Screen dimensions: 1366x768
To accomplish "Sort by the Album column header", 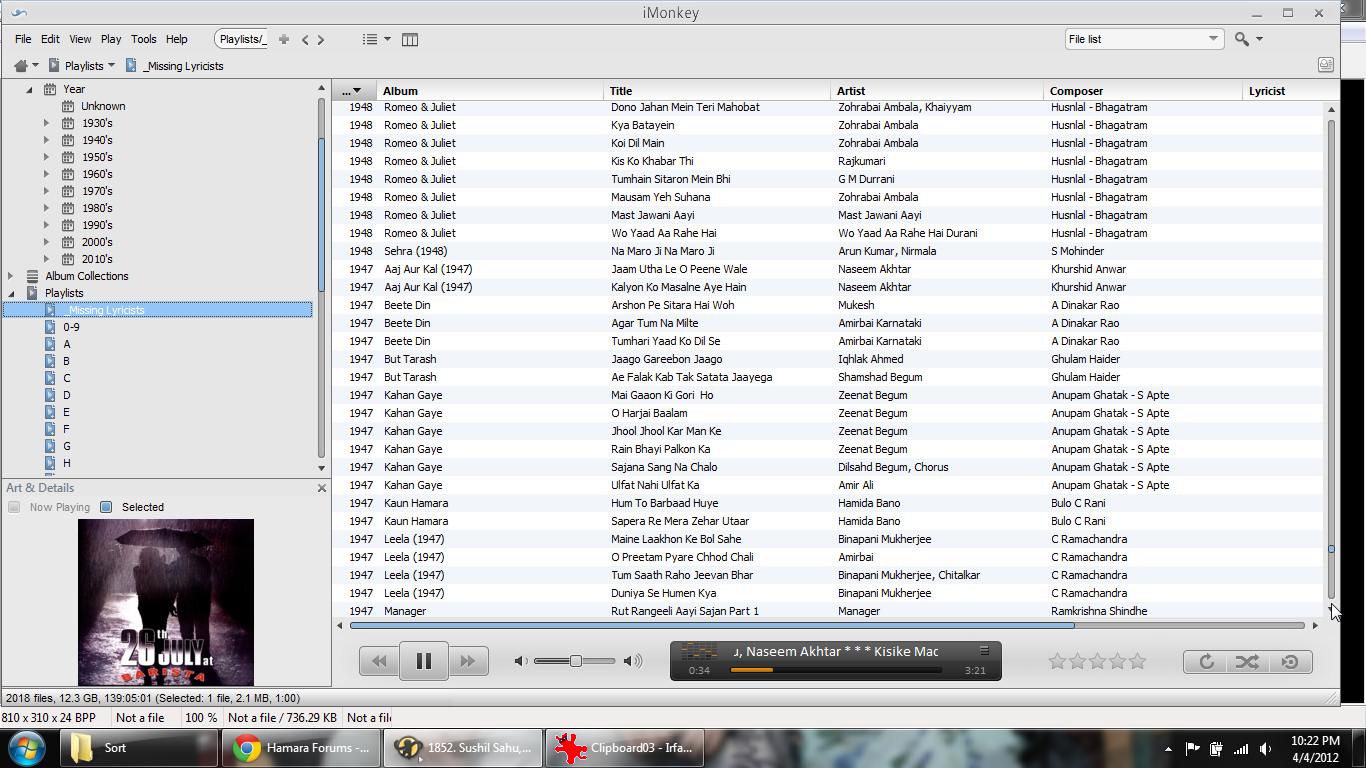I will coord(491,91).
